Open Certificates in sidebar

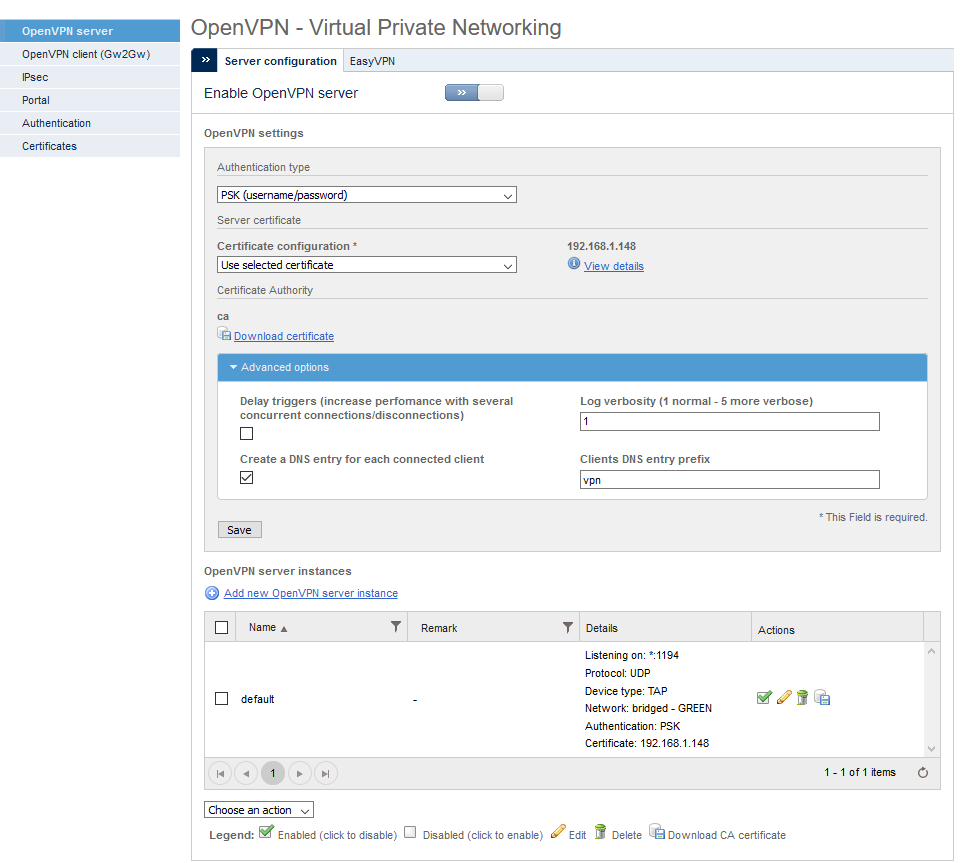[90, 146]
